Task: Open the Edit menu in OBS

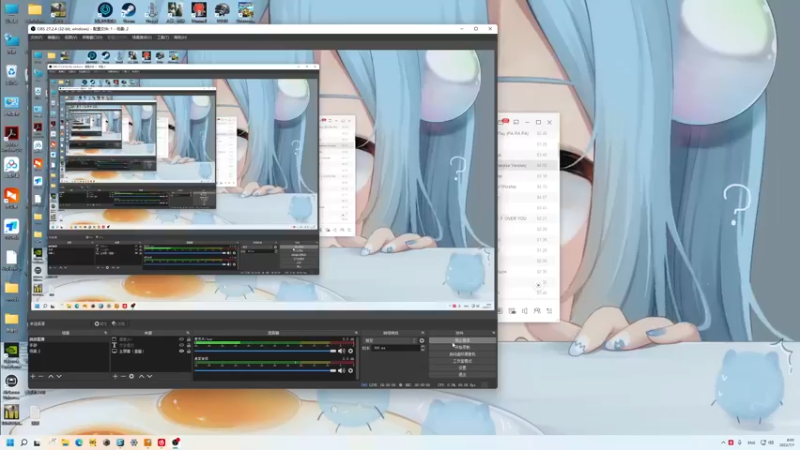Action: [53, 37]
